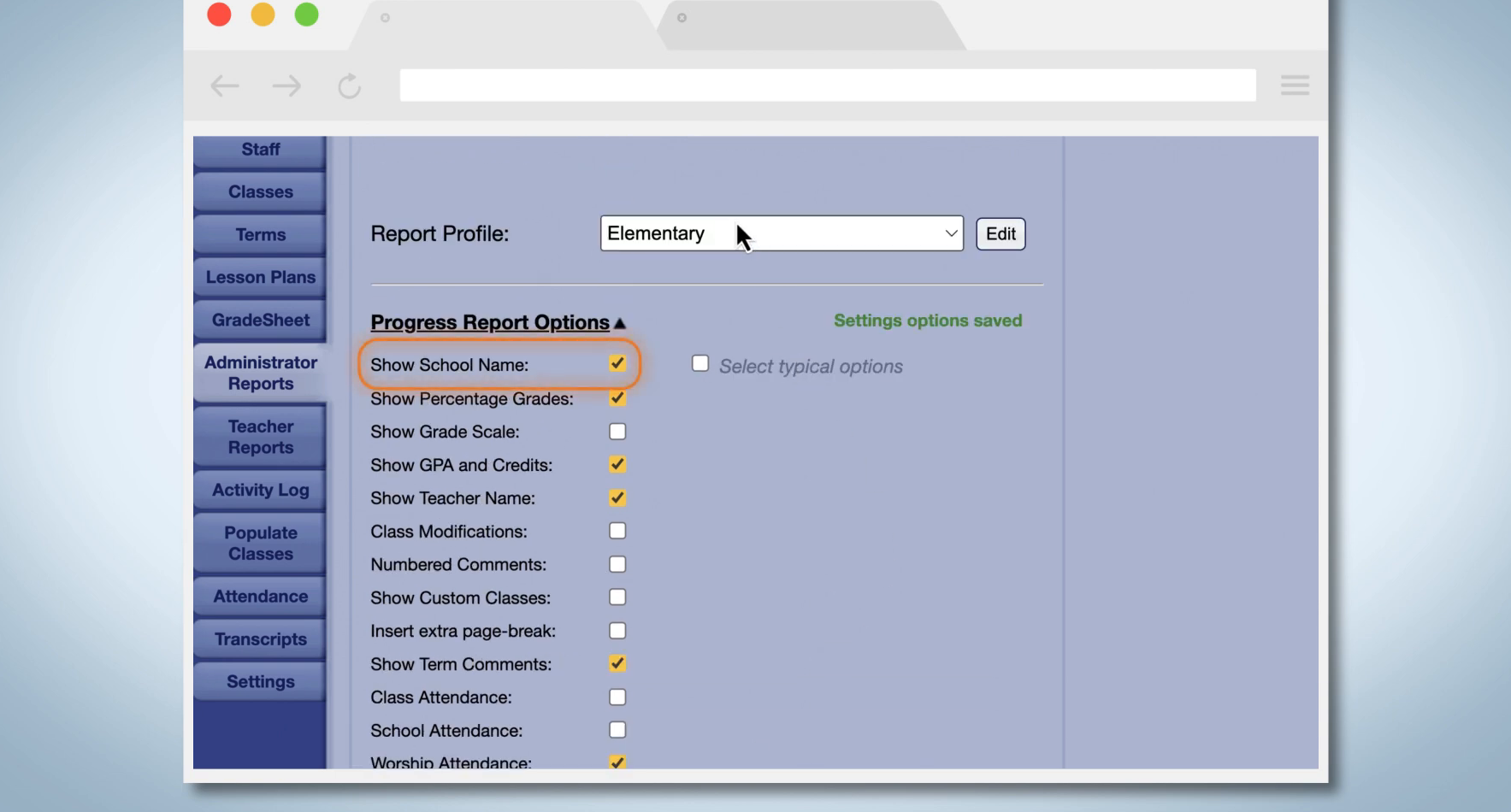
Task: Check the Show Custom Classes box
Action: (x=617, y=597)
